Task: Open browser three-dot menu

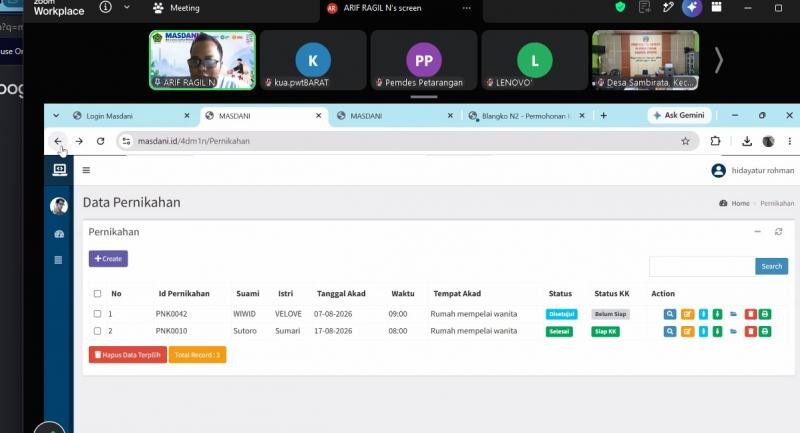Action: coord(789,141)
